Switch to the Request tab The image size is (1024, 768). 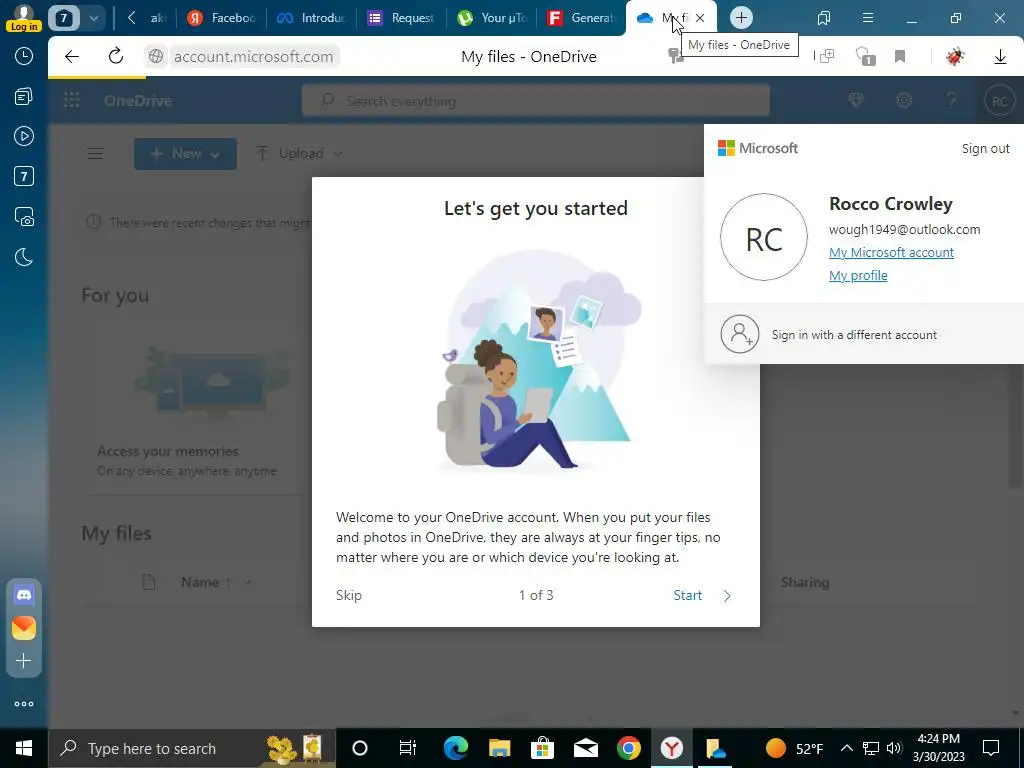pyautogui.click(x=402, y=18)
